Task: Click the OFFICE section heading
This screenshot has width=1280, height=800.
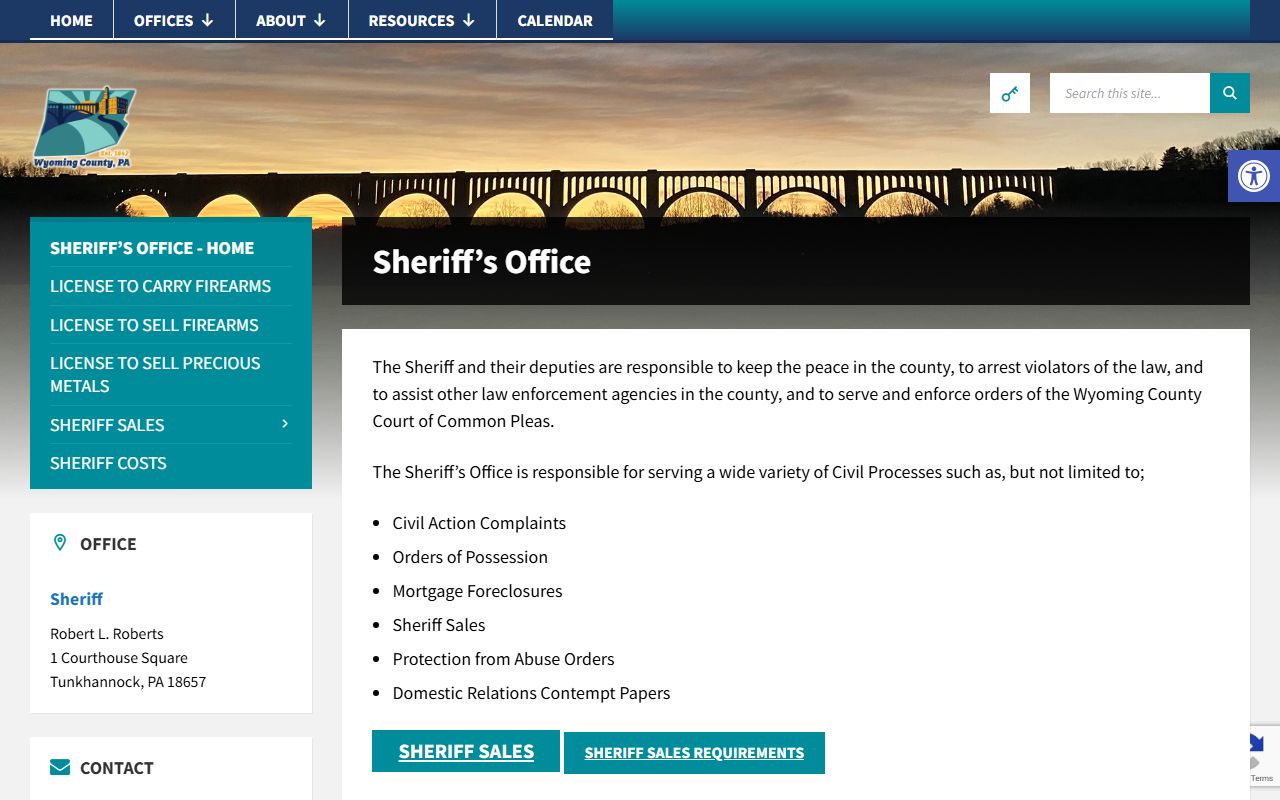Action: [x=108, y=544]
